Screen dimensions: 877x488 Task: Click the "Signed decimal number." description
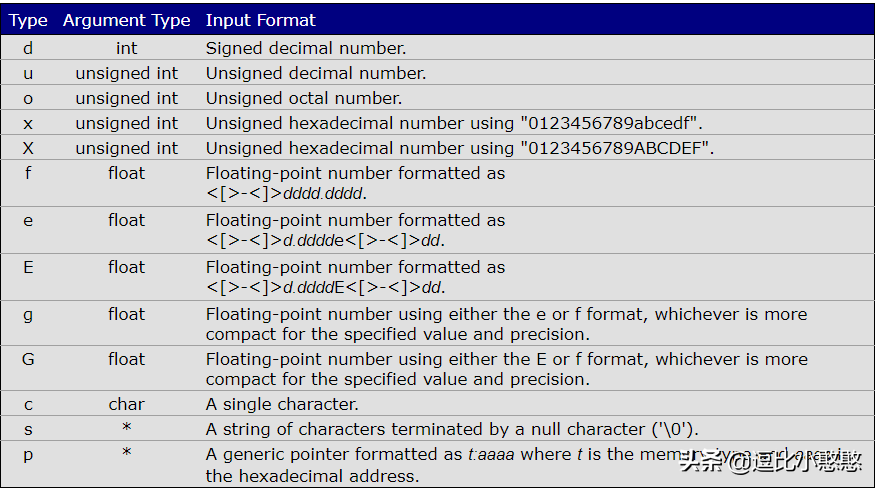pyautogui.click(x=306, y=48)
